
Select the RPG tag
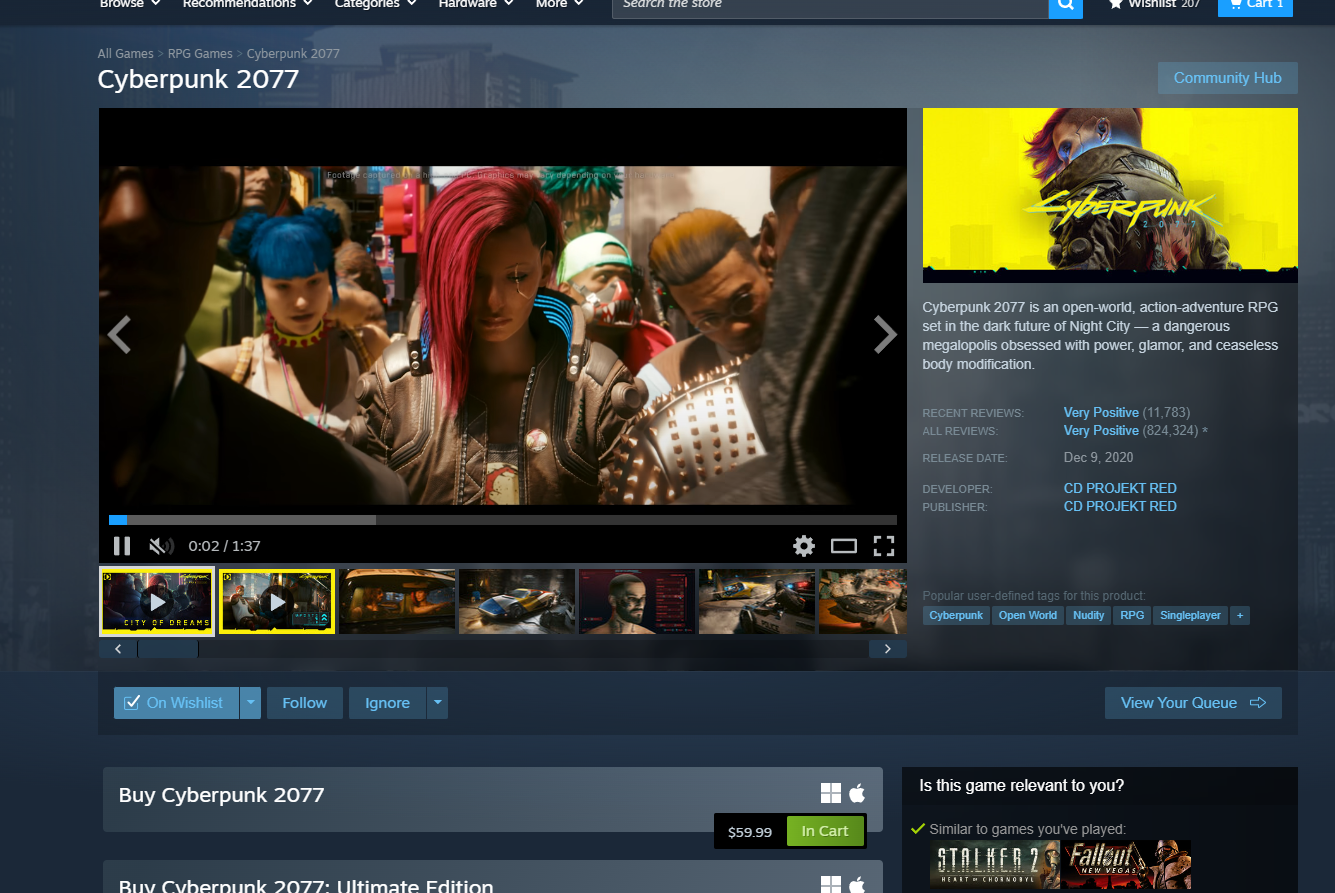coord(1132,615)
